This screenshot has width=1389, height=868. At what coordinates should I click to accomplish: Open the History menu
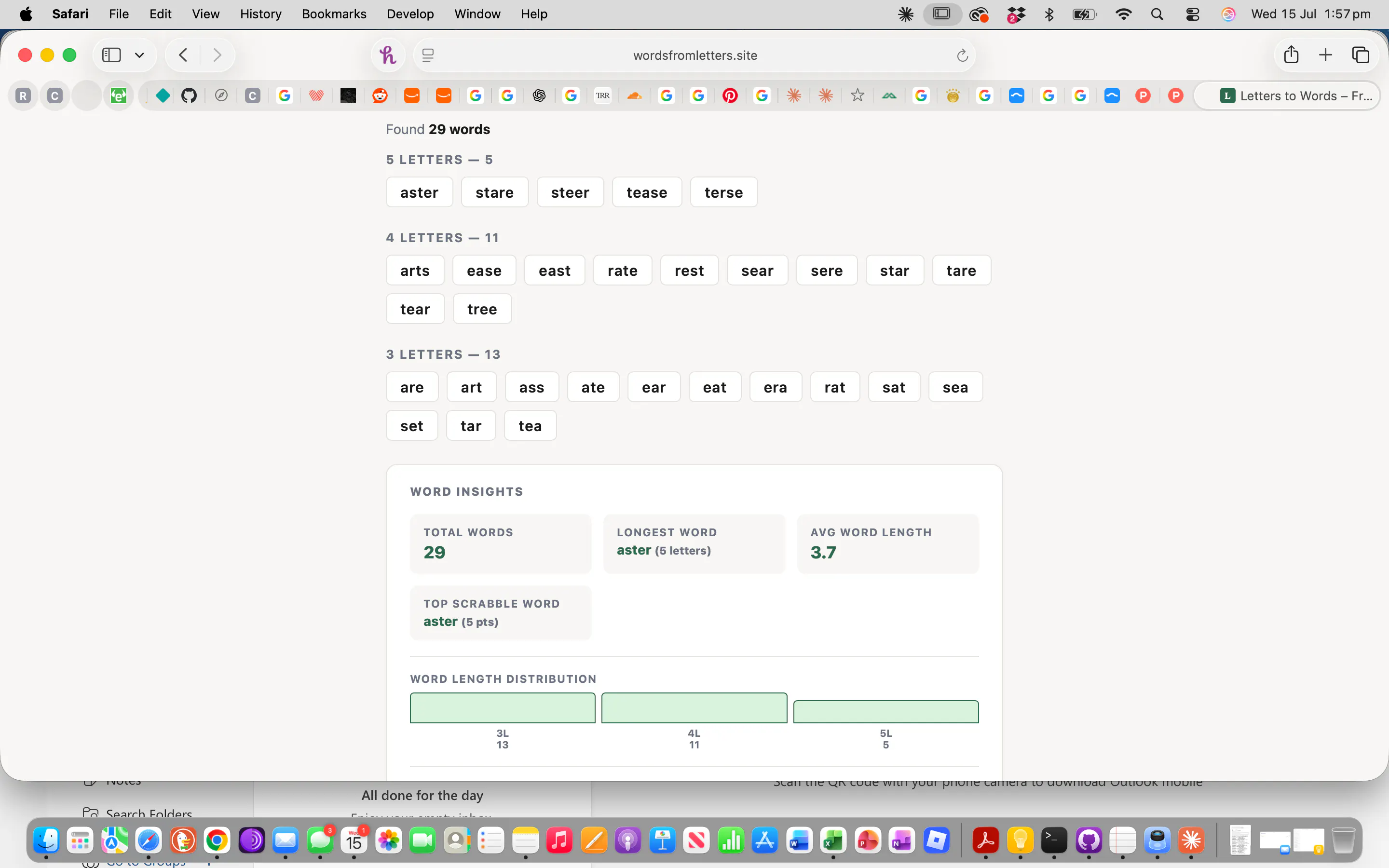[260, 14]
